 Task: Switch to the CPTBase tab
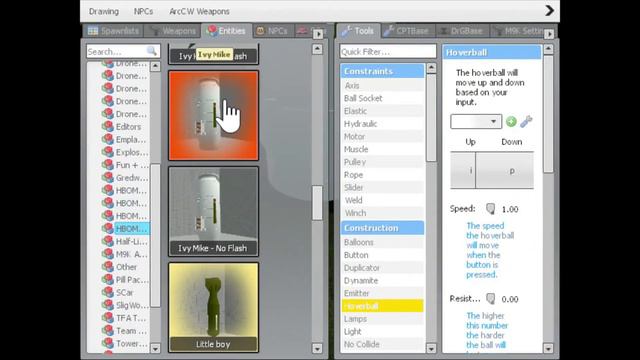click(x=407, y=31)
